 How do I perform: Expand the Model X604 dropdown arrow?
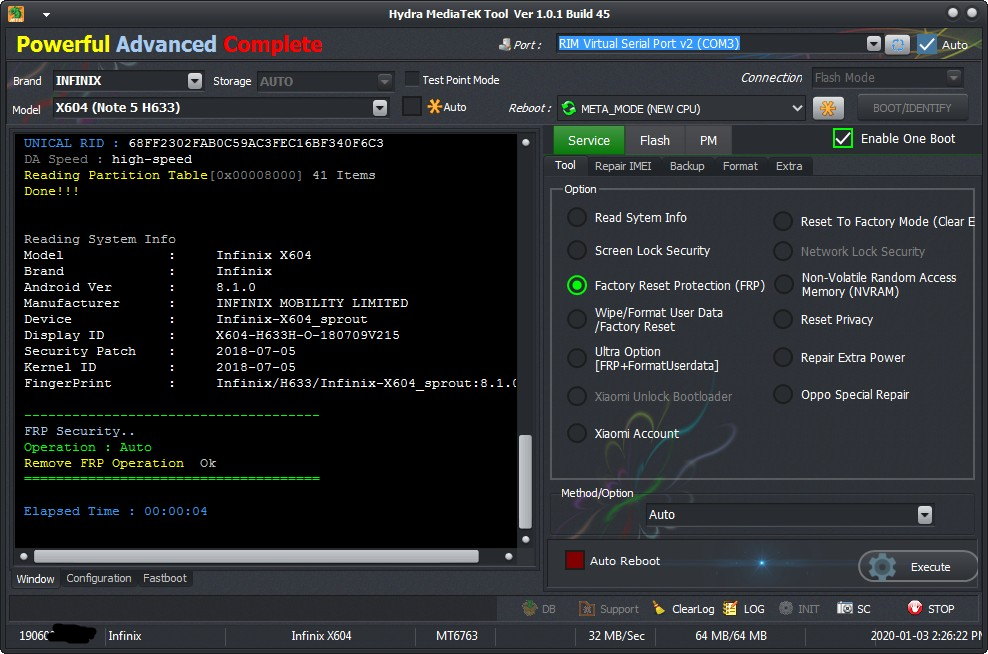(x=379, y=108)
